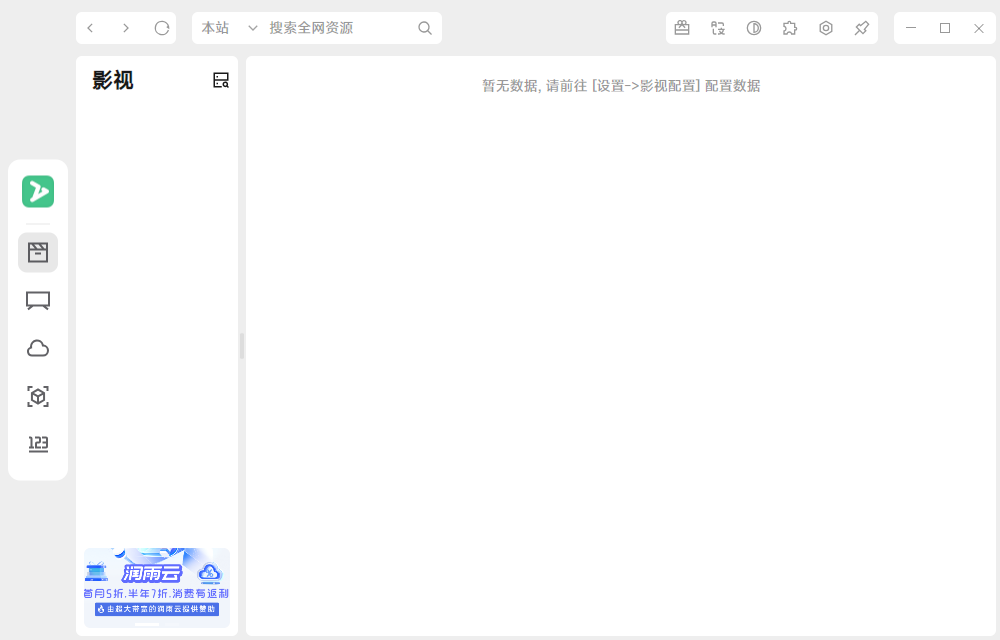Open the settings gear icon

826,28
